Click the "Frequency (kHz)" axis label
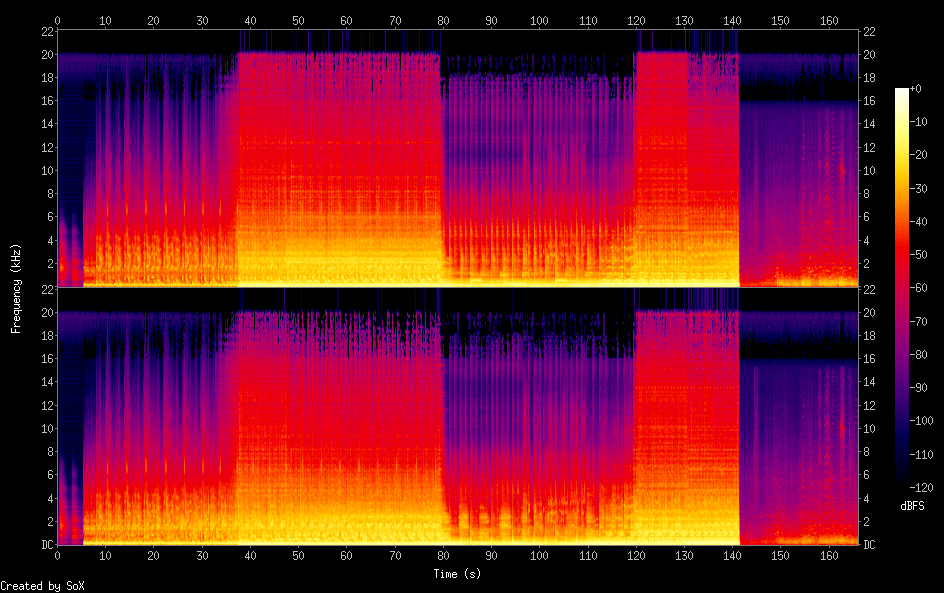Image resolution: width=944 pixels, height=593 pixels. pos(16,288)
